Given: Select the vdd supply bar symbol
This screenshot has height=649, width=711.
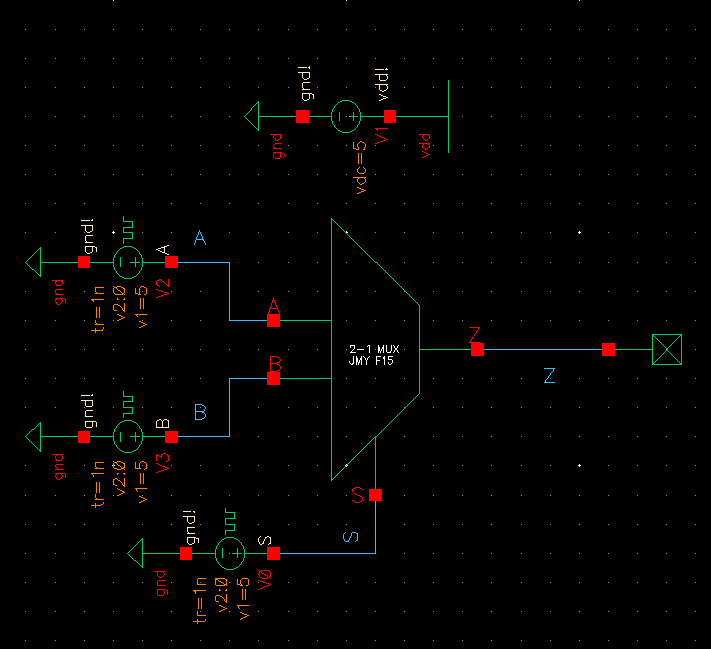Looking at the screenshot, I should (x=448, y=117).
